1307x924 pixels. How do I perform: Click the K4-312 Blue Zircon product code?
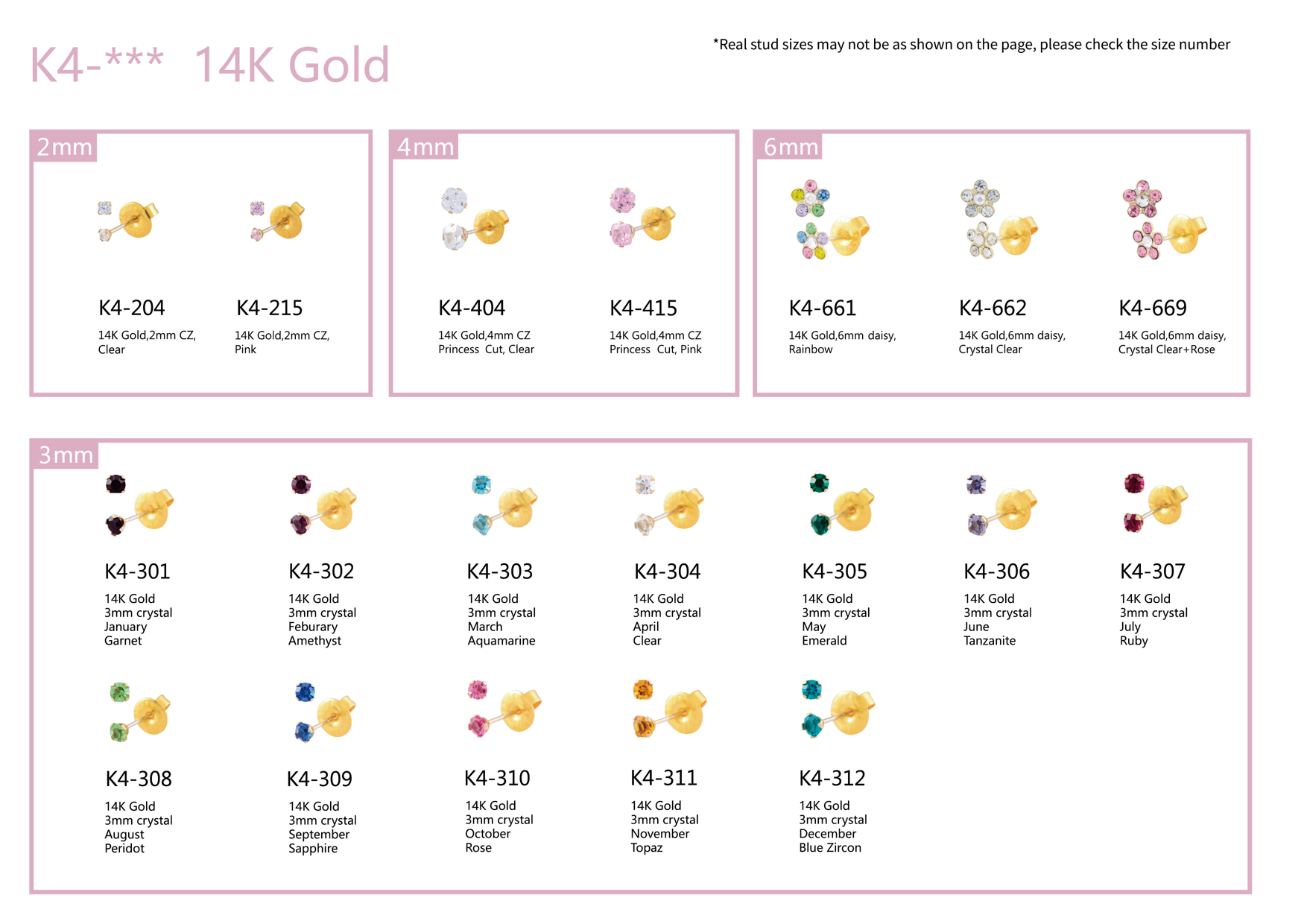tap(832, 778)
